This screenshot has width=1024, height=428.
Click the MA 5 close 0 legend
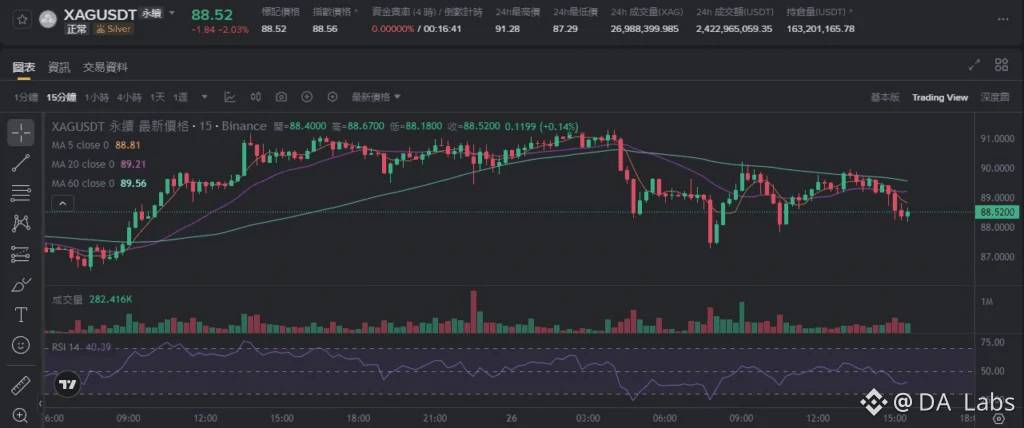79,145
